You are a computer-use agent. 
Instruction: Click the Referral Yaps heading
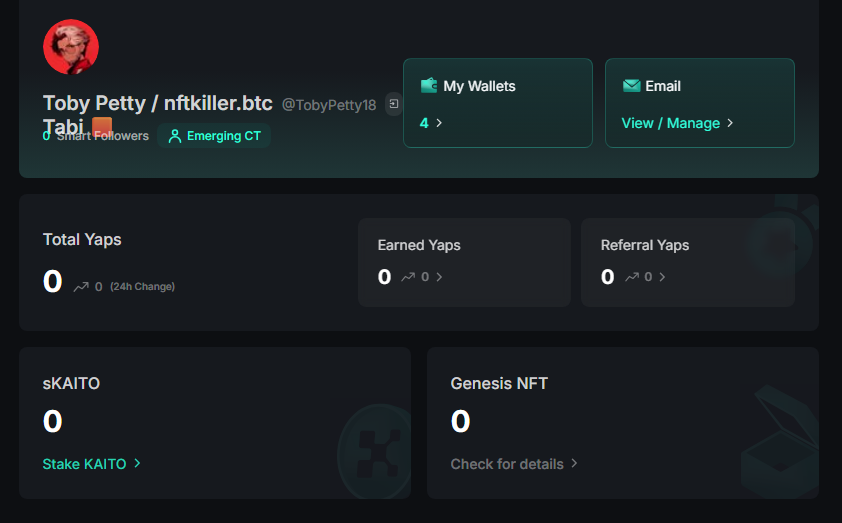[x=644, y=245]
